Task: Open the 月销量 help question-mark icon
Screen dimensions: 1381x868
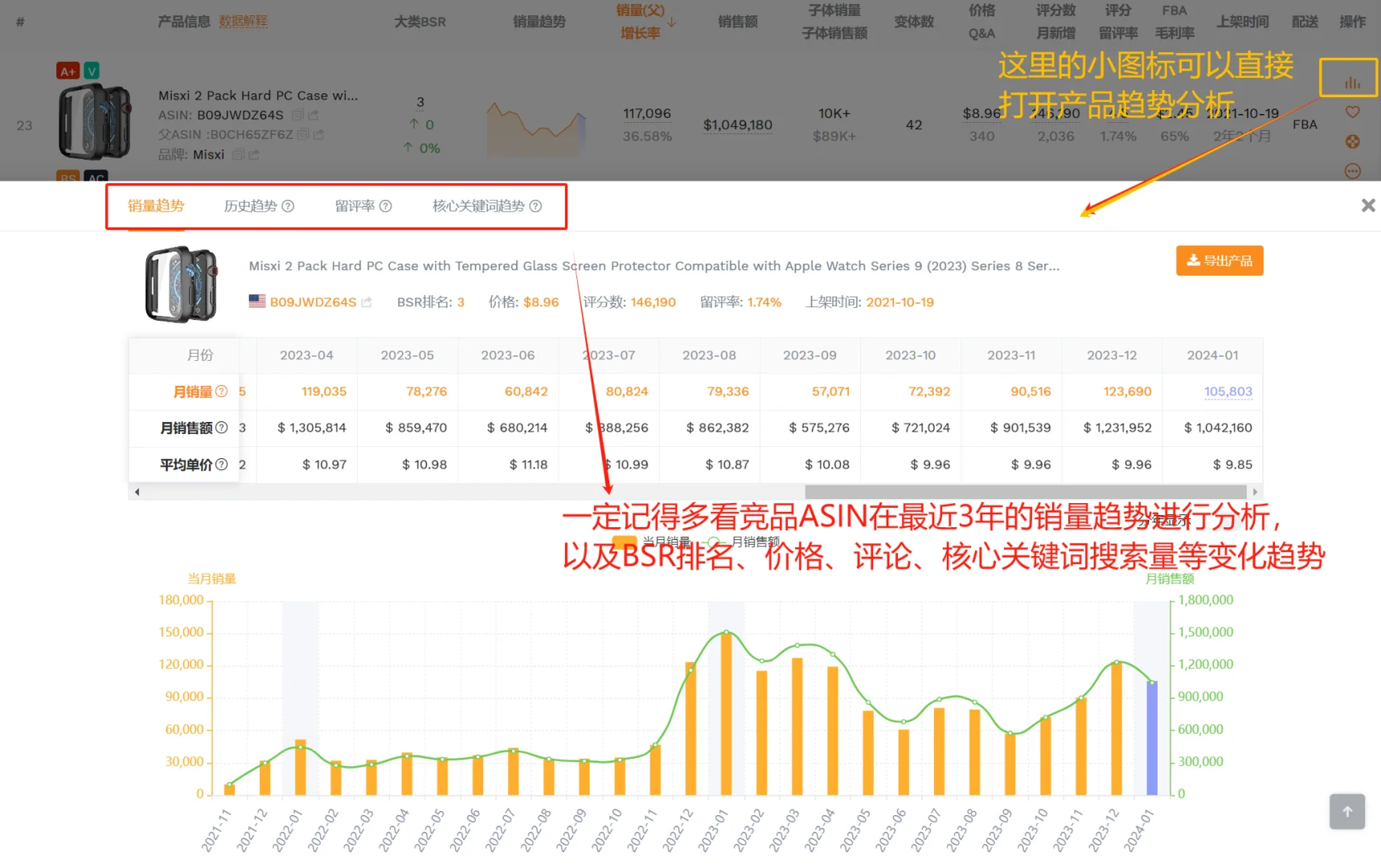Action: pyautogui.click(x=221, y=391)
